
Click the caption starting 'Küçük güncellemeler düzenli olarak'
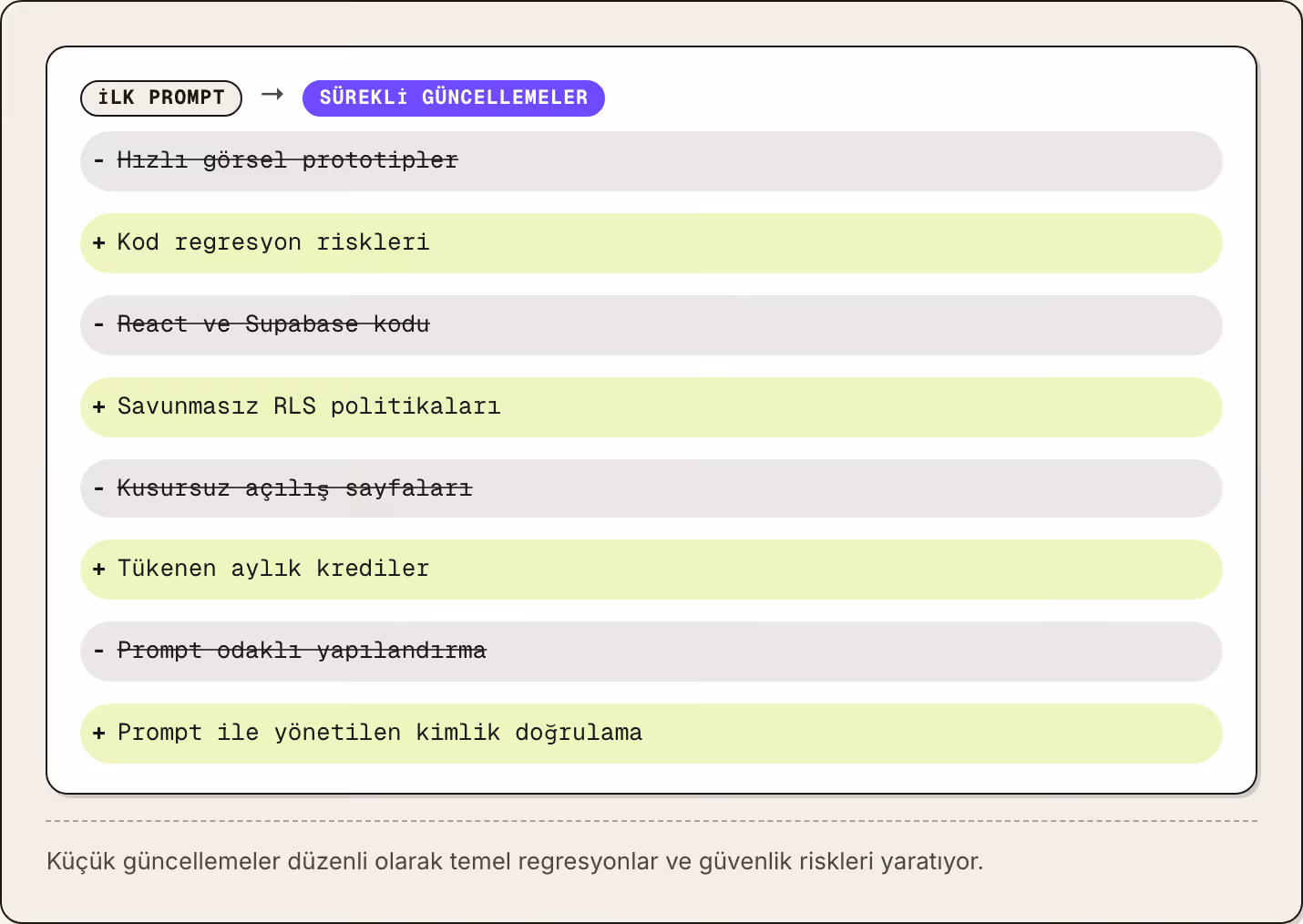pyautogui.click(x=515, y=862)
